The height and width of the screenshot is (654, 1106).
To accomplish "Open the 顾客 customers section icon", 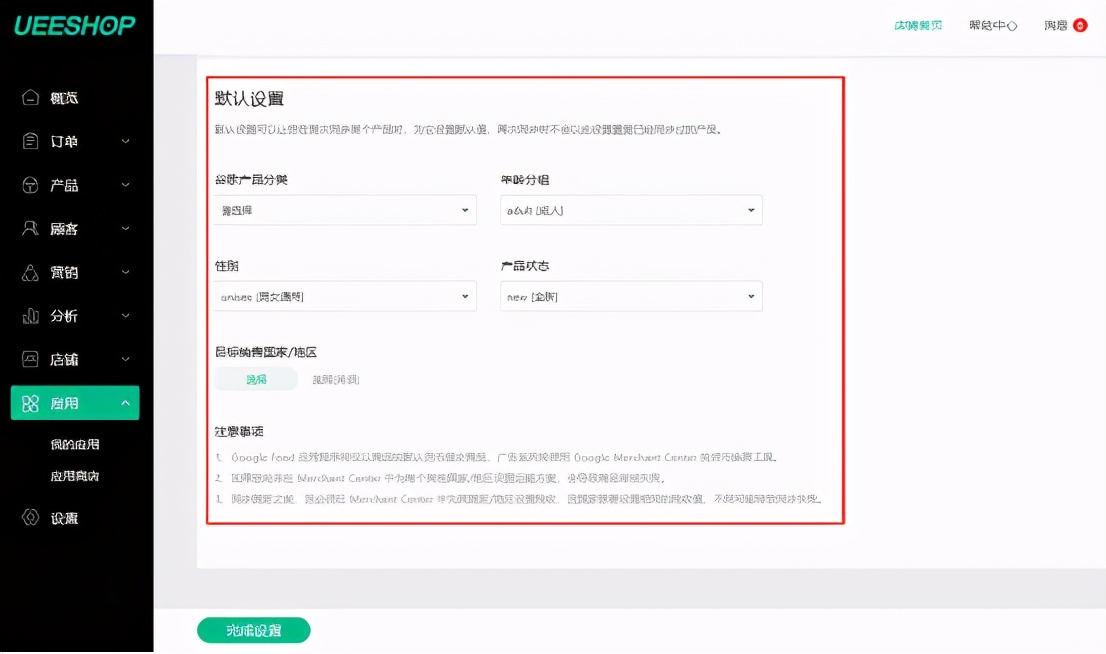I will [x=30, y=228].
